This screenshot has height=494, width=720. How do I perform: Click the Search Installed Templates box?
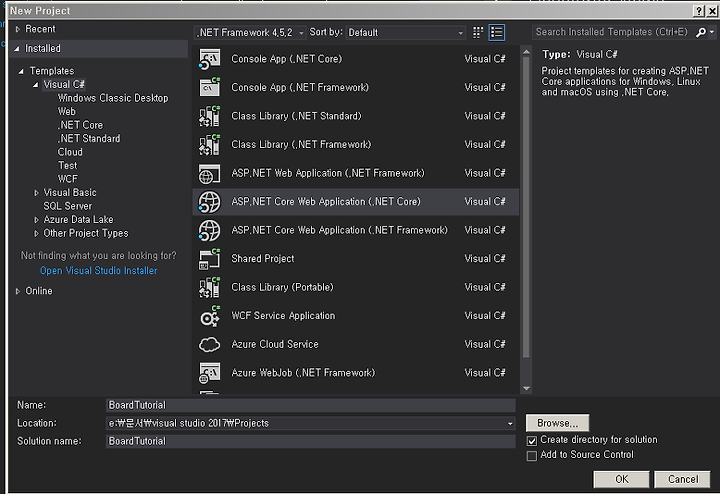613,32
